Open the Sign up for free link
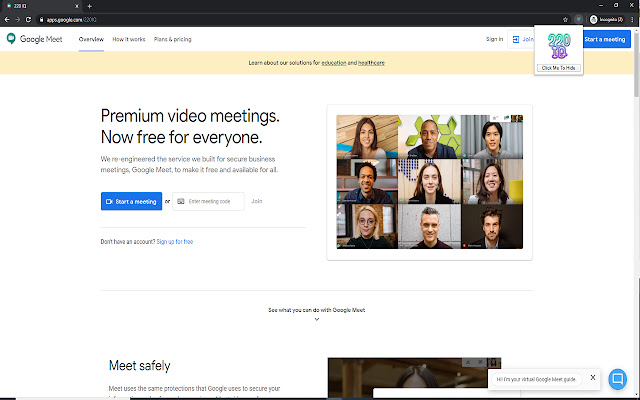Viewport: 640px width, 400px height. click(175, 242)
